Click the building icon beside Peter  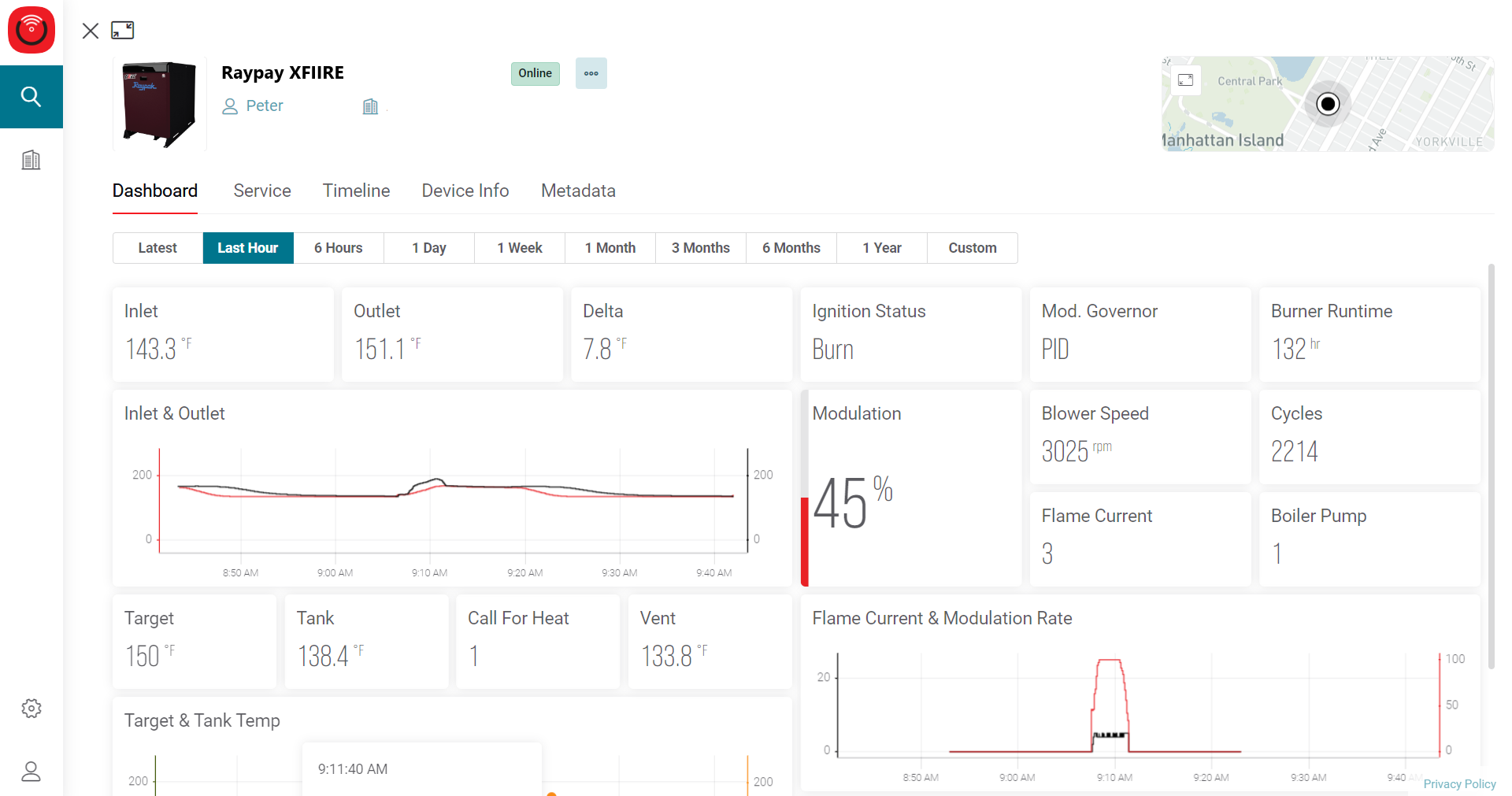point(370,106)
